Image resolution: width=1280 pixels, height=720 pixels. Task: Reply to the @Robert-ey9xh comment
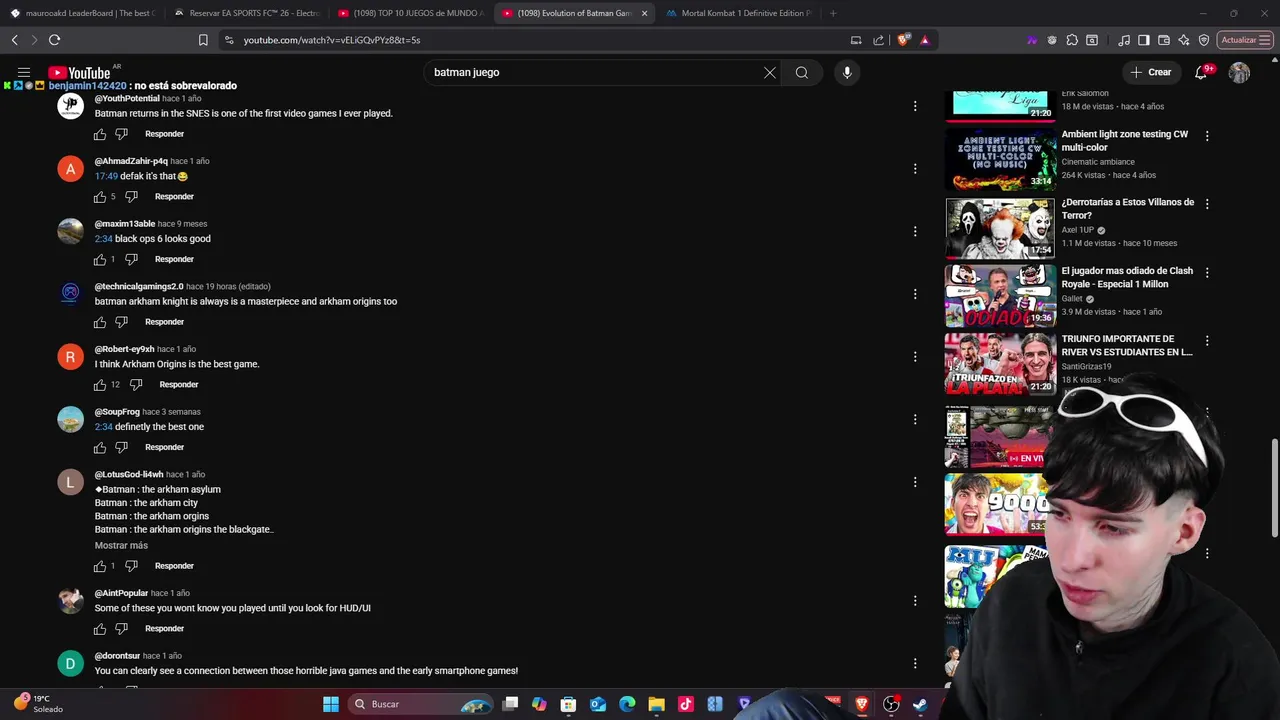[179, 385]
